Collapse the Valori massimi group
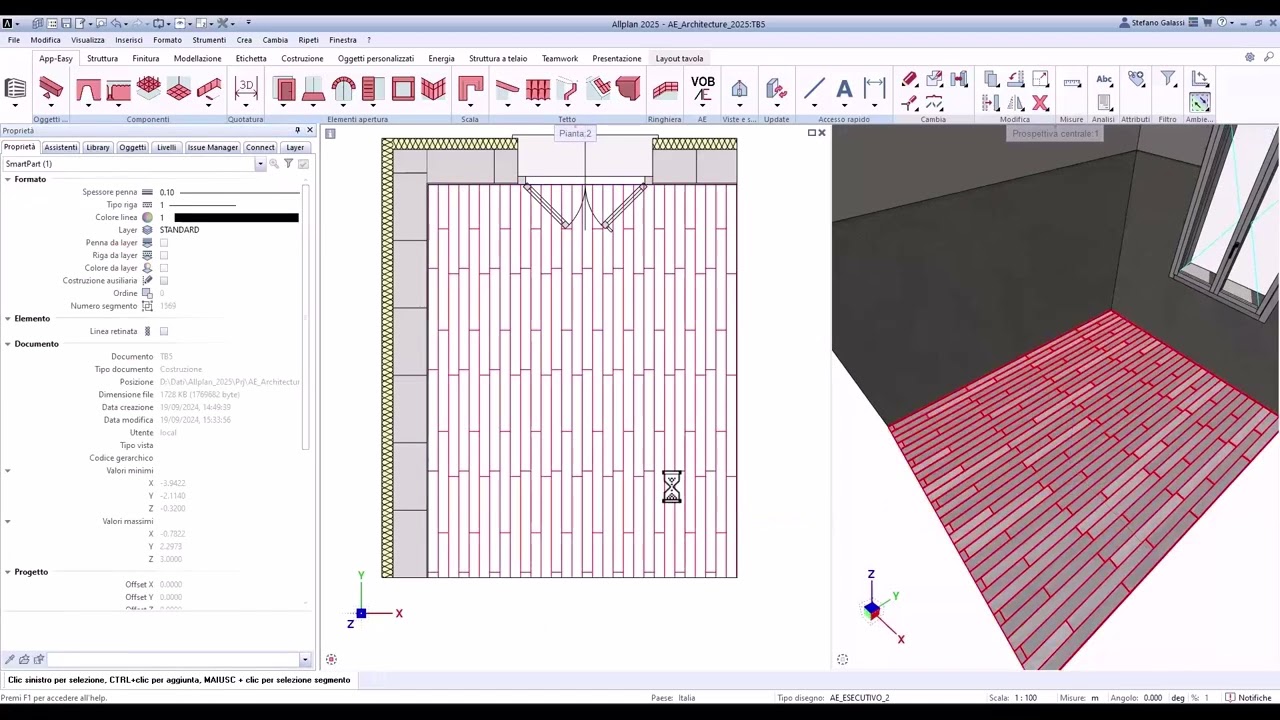 tap(7, 521)
